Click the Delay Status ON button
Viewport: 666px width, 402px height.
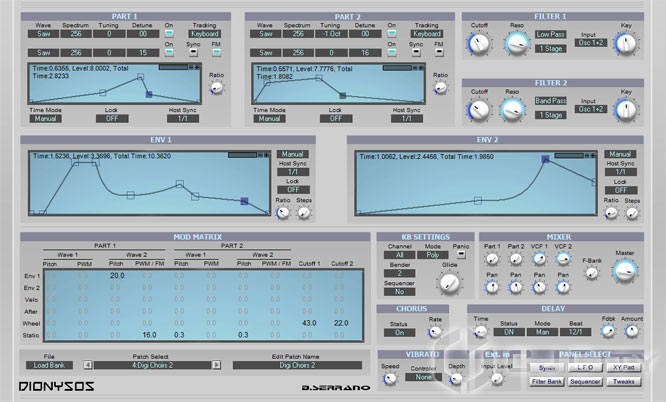(509, 332)
